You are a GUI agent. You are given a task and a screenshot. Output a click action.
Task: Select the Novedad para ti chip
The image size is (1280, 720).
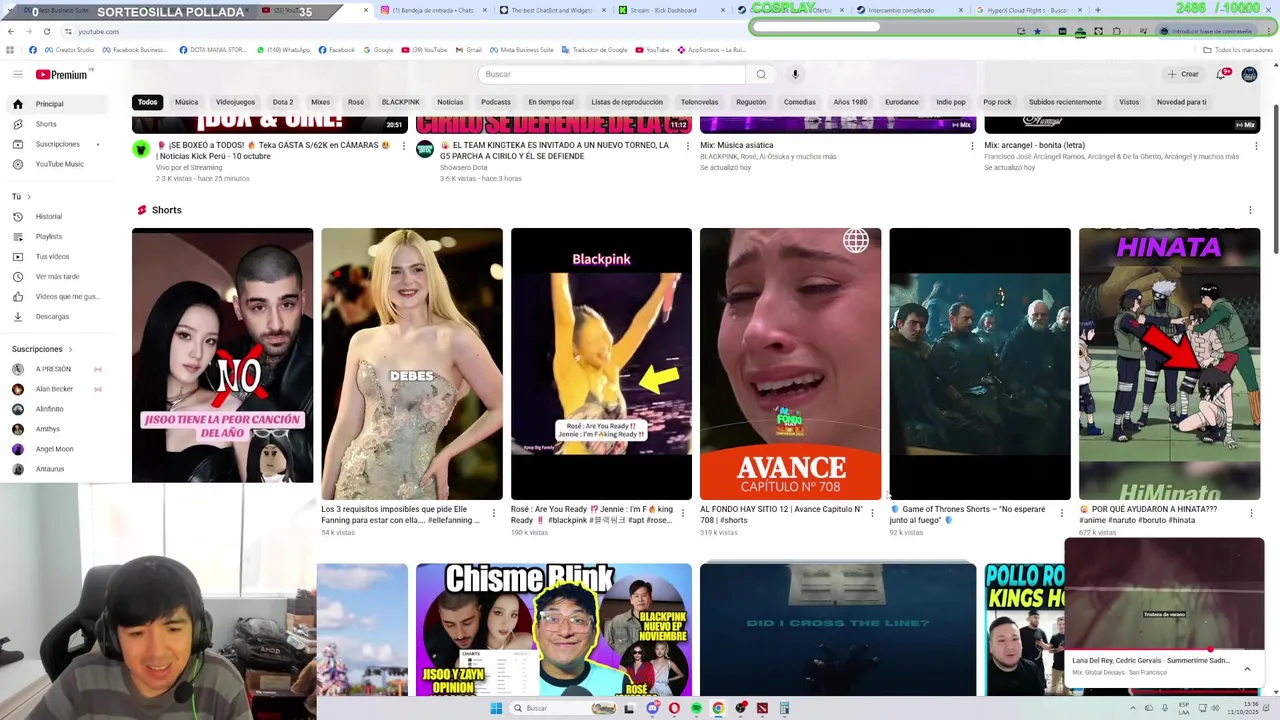pyautogui.click(x=1181, y=102)
